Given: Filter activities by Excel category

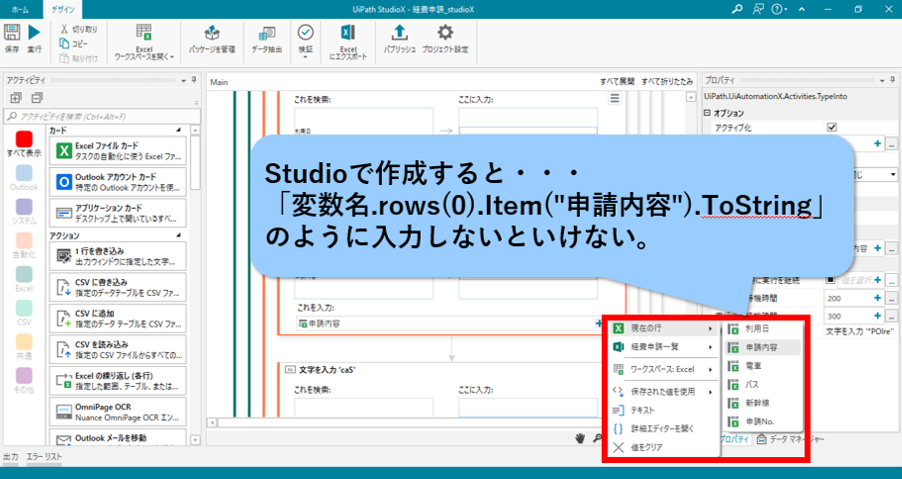Looking at the screenshot, I should (x=24, y=279).
